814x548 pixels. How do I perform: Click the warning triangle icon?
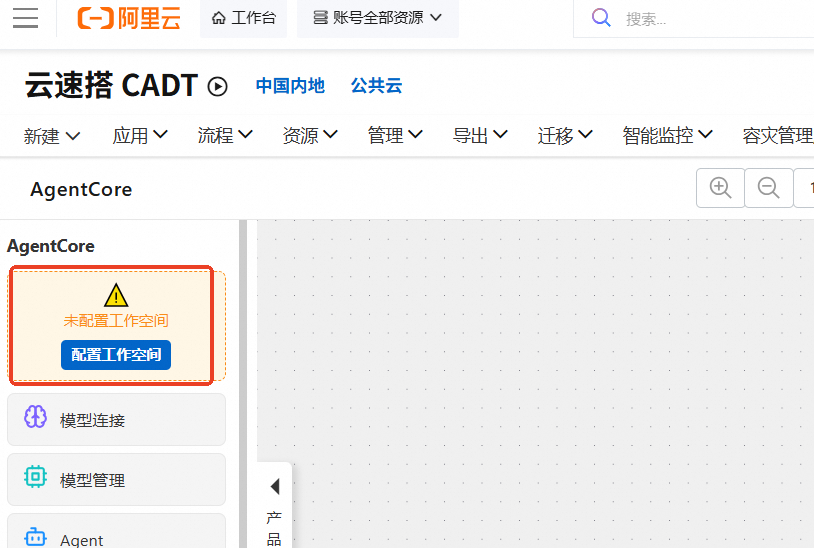click(x=116, y=295)
